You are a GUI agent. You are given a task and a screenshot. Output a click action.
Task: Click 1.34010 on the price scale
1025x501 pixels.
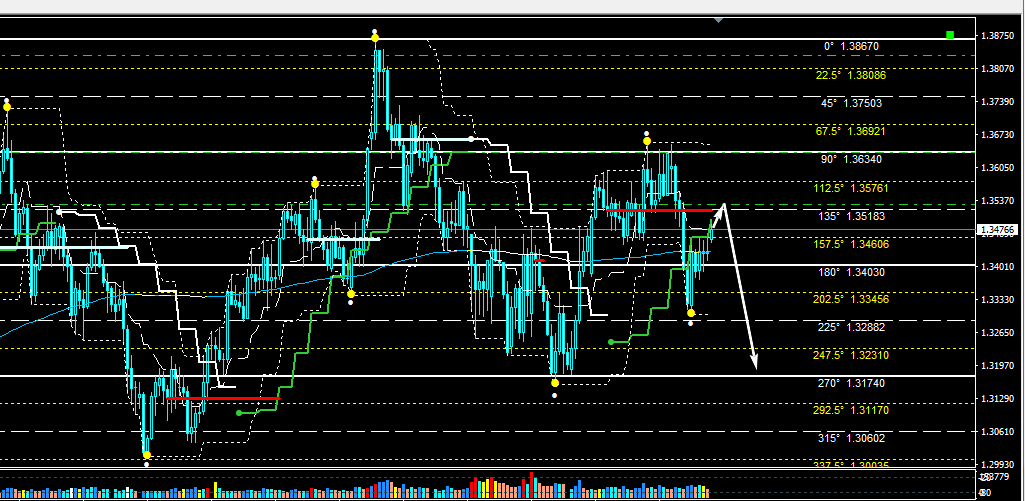pyautogui.click(x=998, y=267)
